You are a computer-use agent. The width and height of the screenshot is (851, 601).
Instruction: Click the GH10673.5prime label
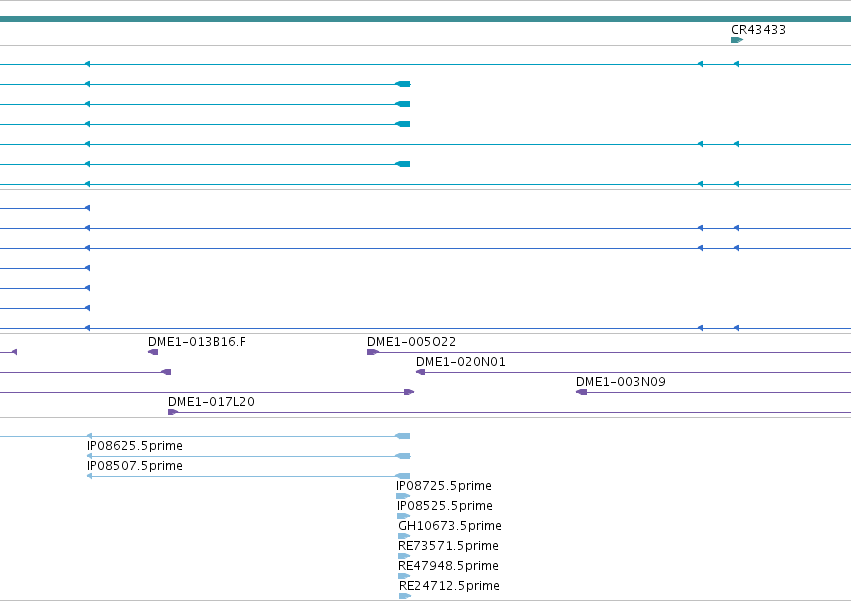(x=450, y=526)
